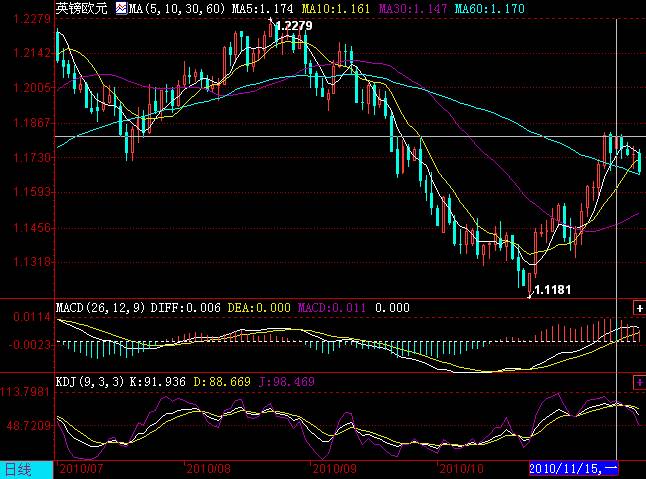This screenshot has width=646, height=479.
Task: Click the -0.0023 MACD axis label
Action: click(30, 345)
